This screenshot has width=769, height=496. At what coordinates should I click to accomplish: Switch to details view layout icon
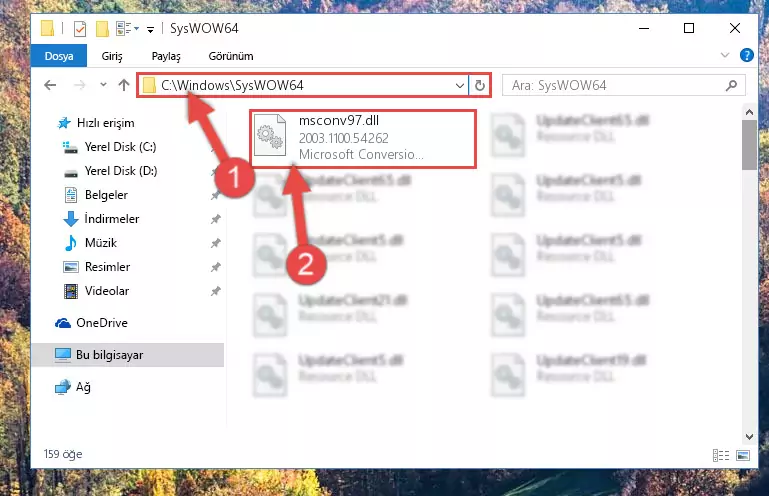click(x=720, y=456)
